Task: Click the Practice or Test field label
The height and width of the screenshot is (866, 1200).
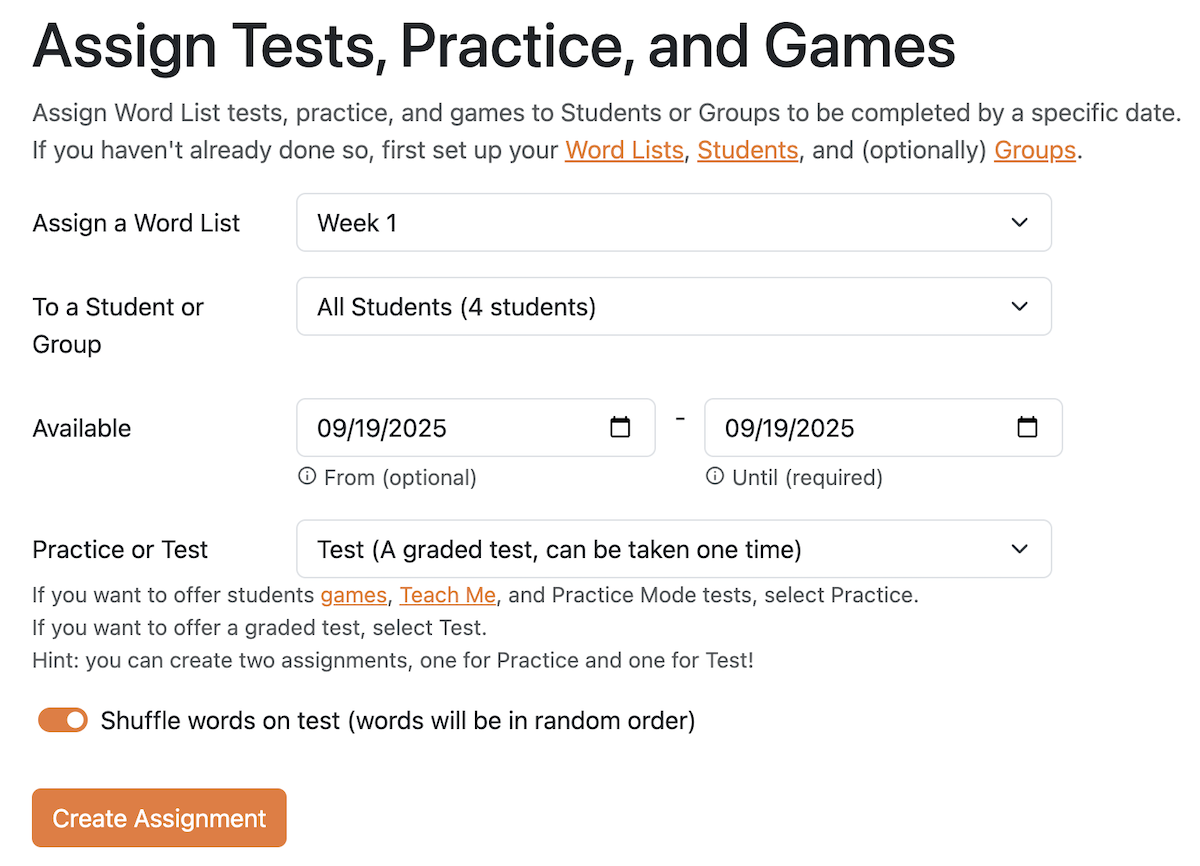Action: [120, 550]
